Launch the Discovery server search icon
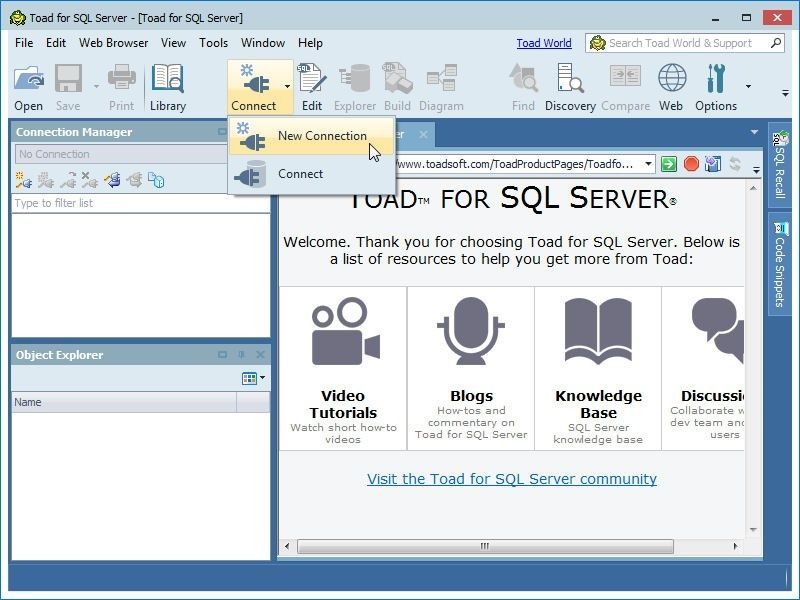This screenshot has width=800, height=600. coord(570,79)
